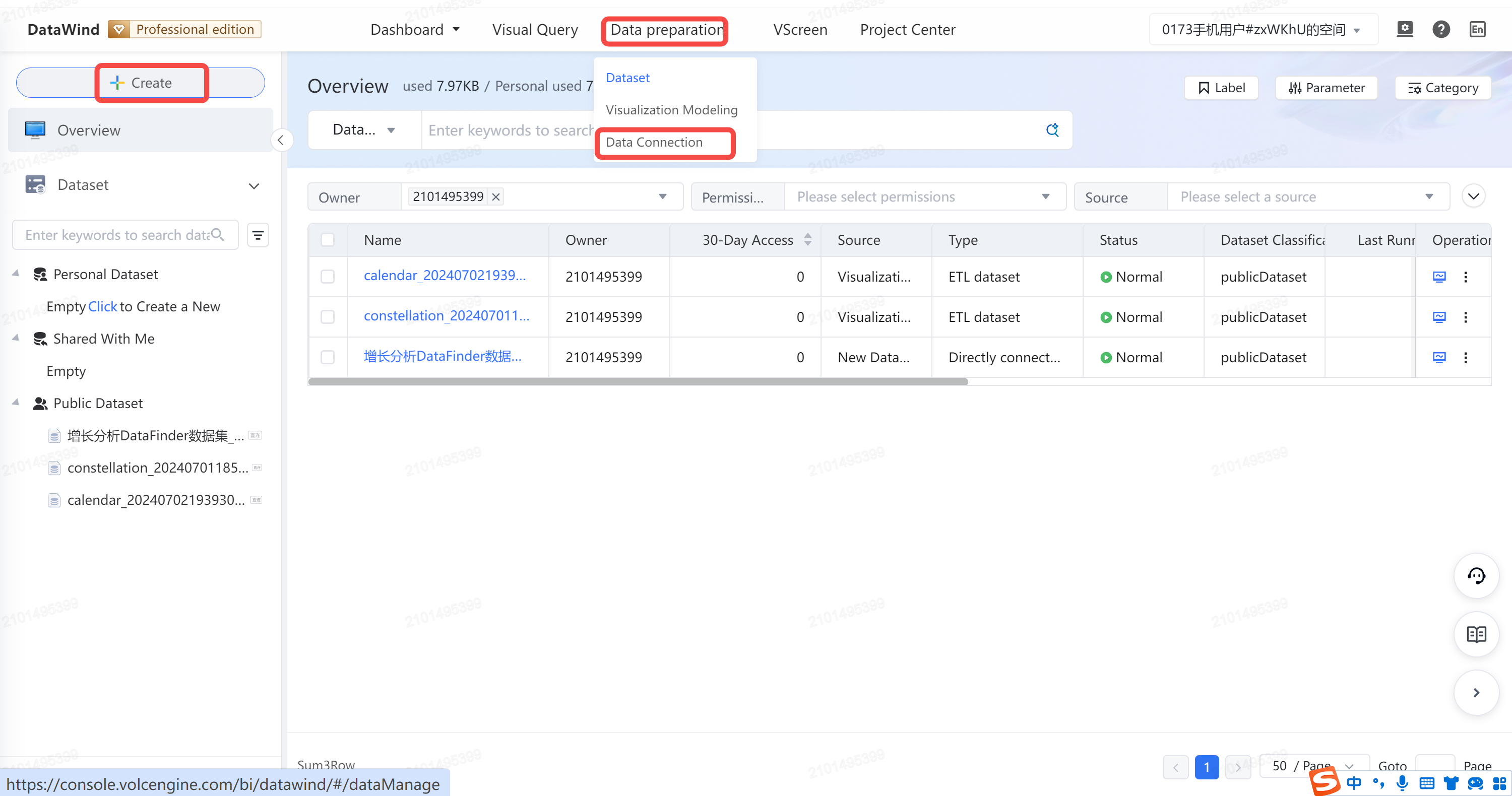The height and width of the screenshot is (796, 1512).
Task: Tick the checkbox for the calendar dataset row
Action: (328, 277)
